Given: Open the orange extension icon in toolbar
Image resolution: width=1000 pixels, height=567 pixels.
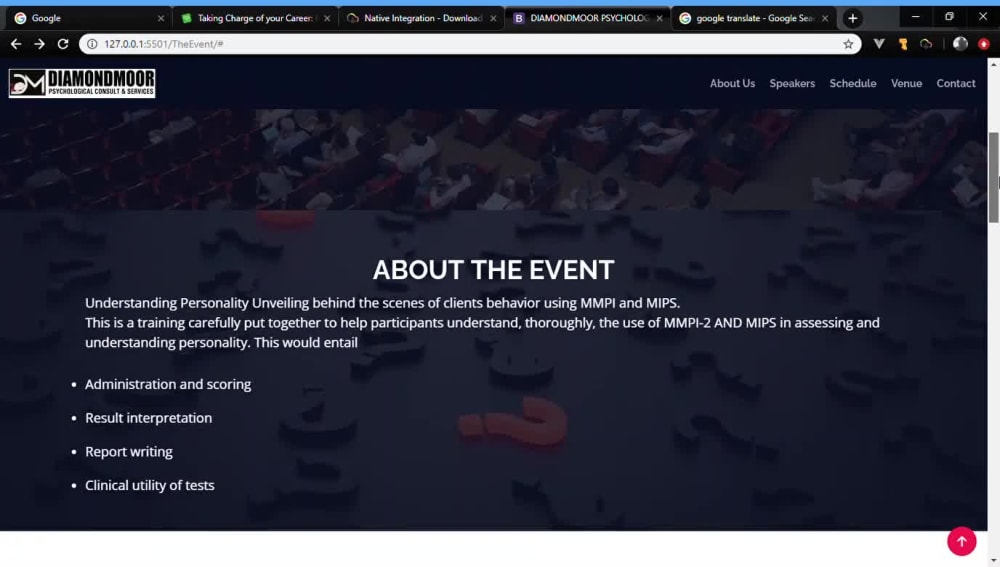Looking at the screenshot, I should tap(903, 44).
